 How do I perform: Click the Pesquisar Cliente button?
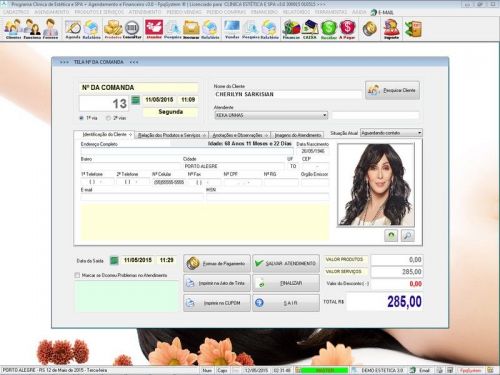point(392,90)
